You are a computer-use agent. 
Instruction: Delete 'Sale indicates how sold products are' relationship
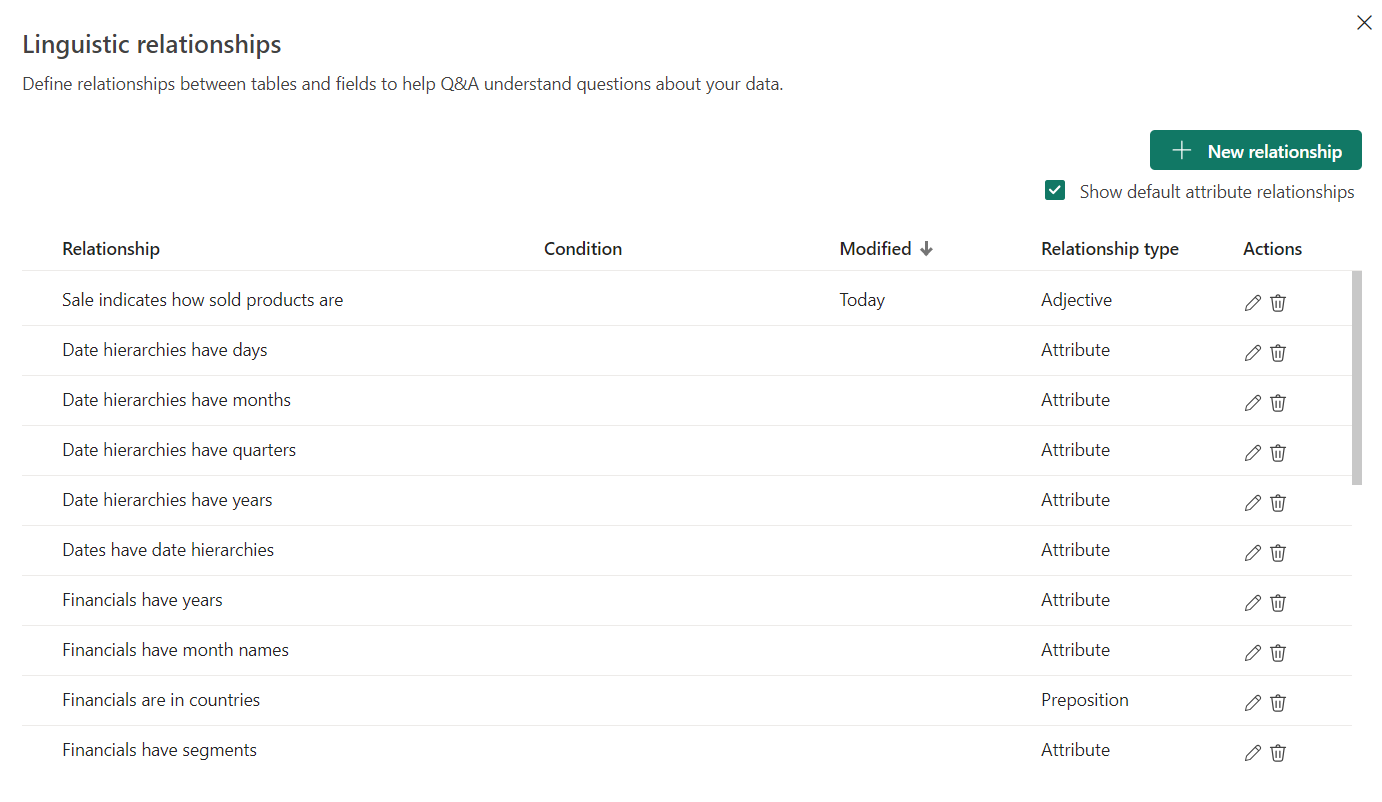point(1278,303)
